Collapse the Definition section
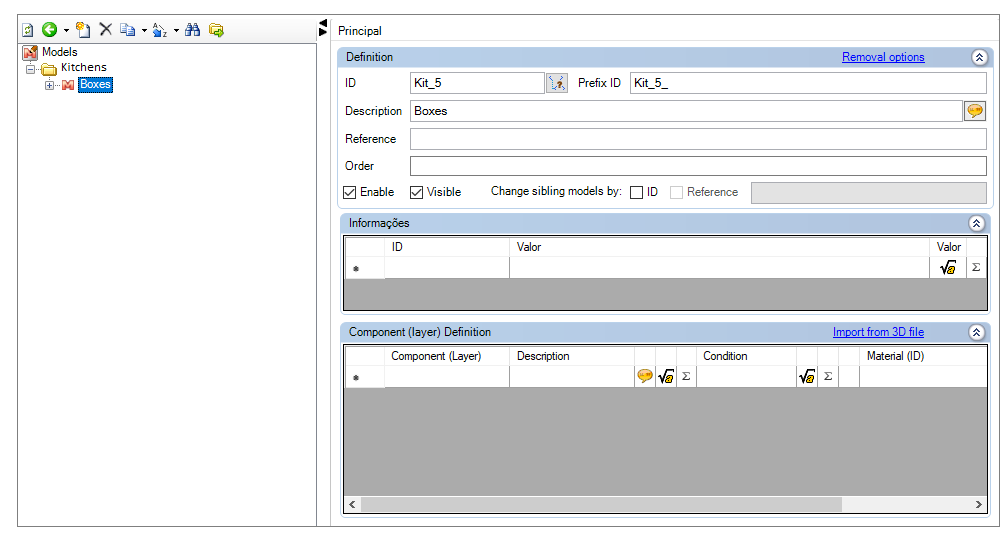 (x=979, y=57)
